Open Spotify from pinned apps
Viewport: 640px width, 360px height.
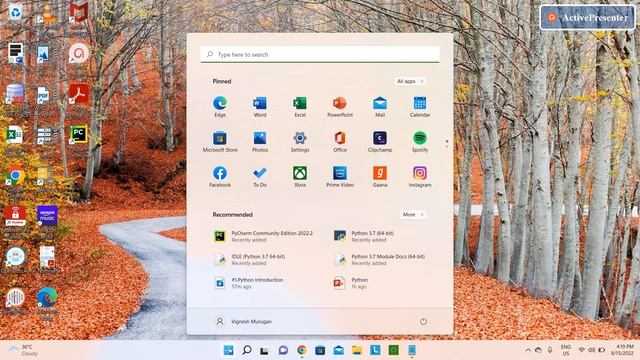(420, 142)
